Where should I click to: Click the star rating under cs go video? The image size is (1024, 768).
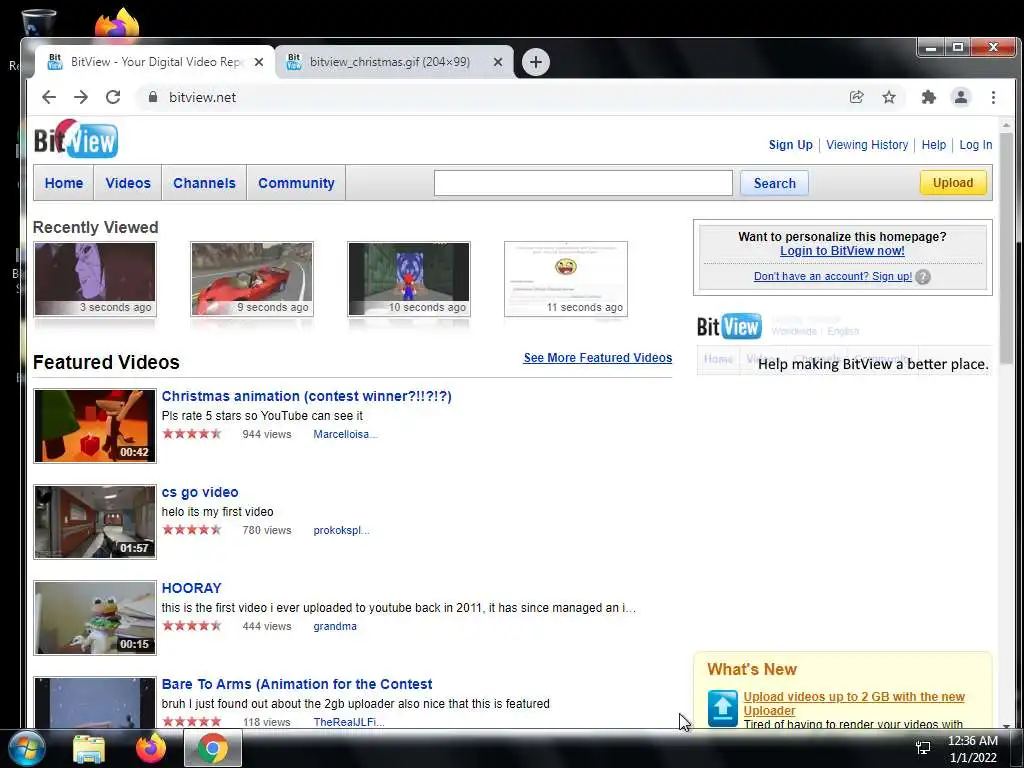pos(192,530)
